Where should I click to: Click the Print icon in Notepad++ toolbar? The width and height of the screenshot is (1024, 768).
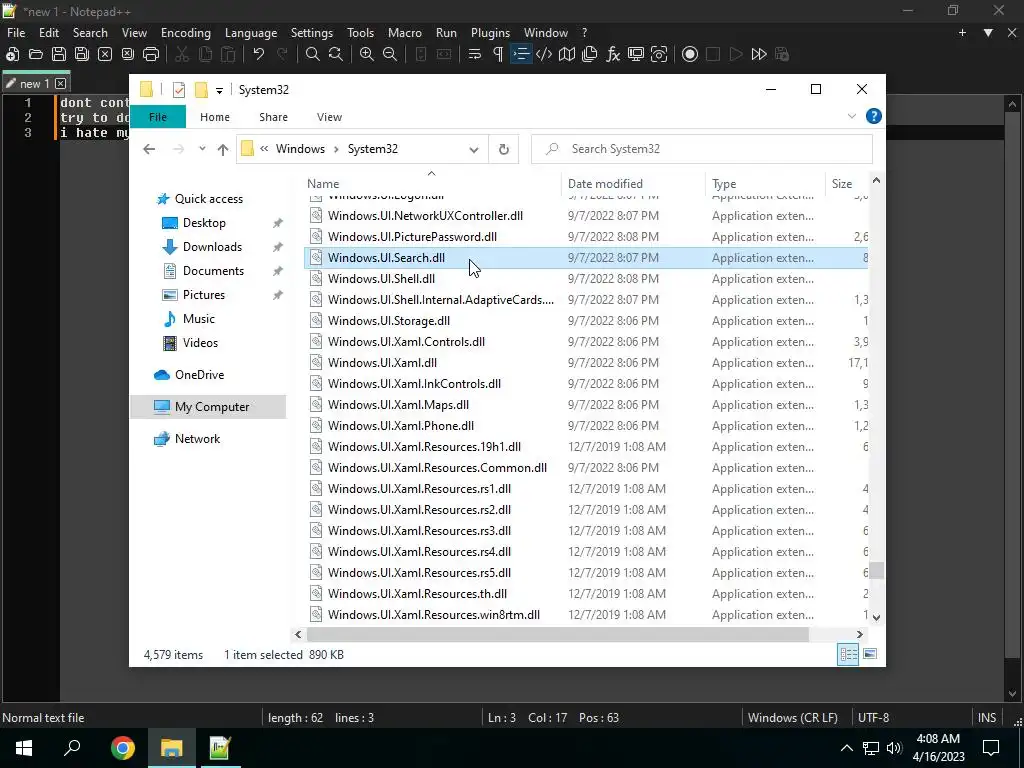coord(151,54)
